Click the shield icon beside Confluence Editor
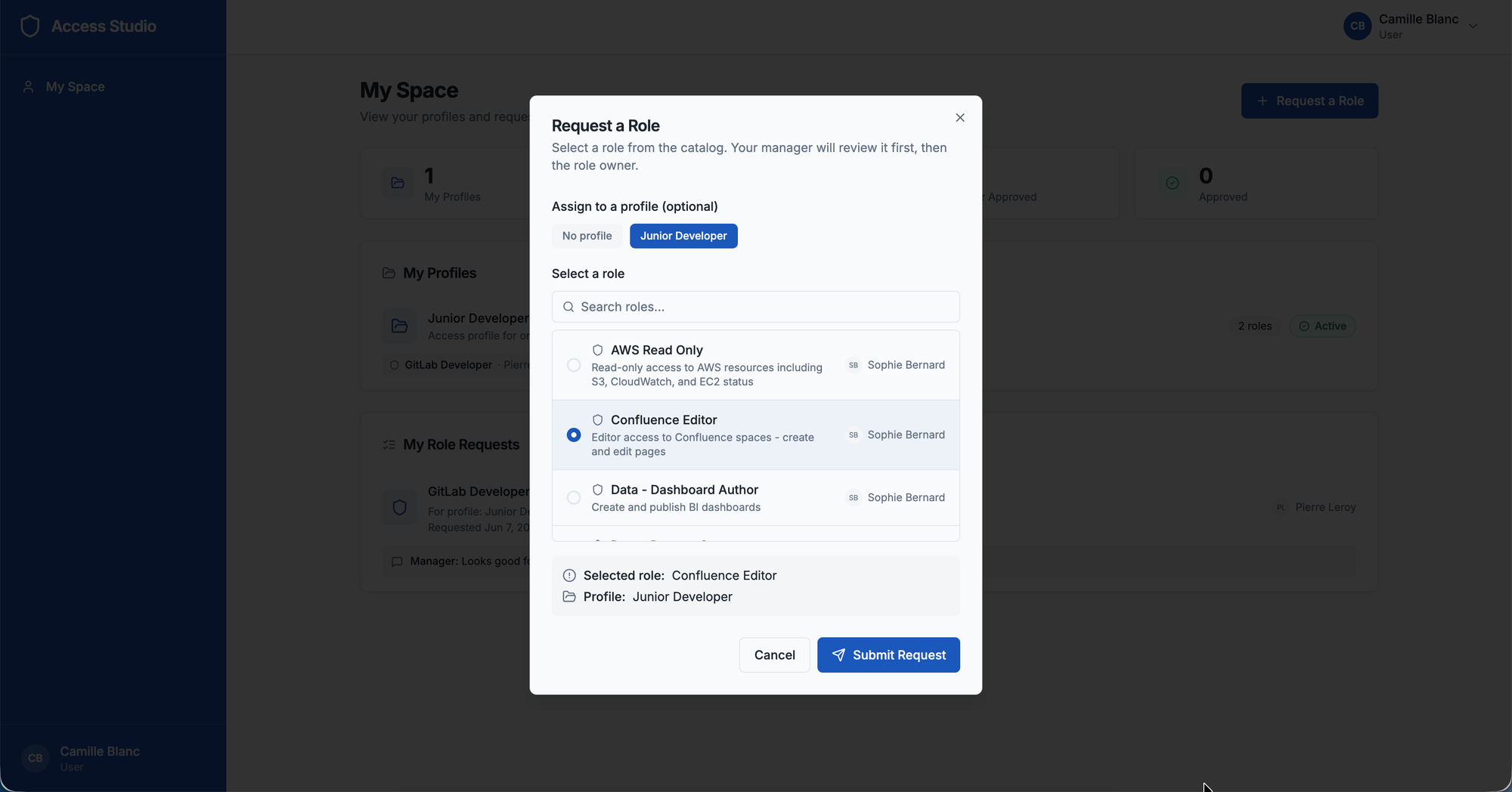 597,419
